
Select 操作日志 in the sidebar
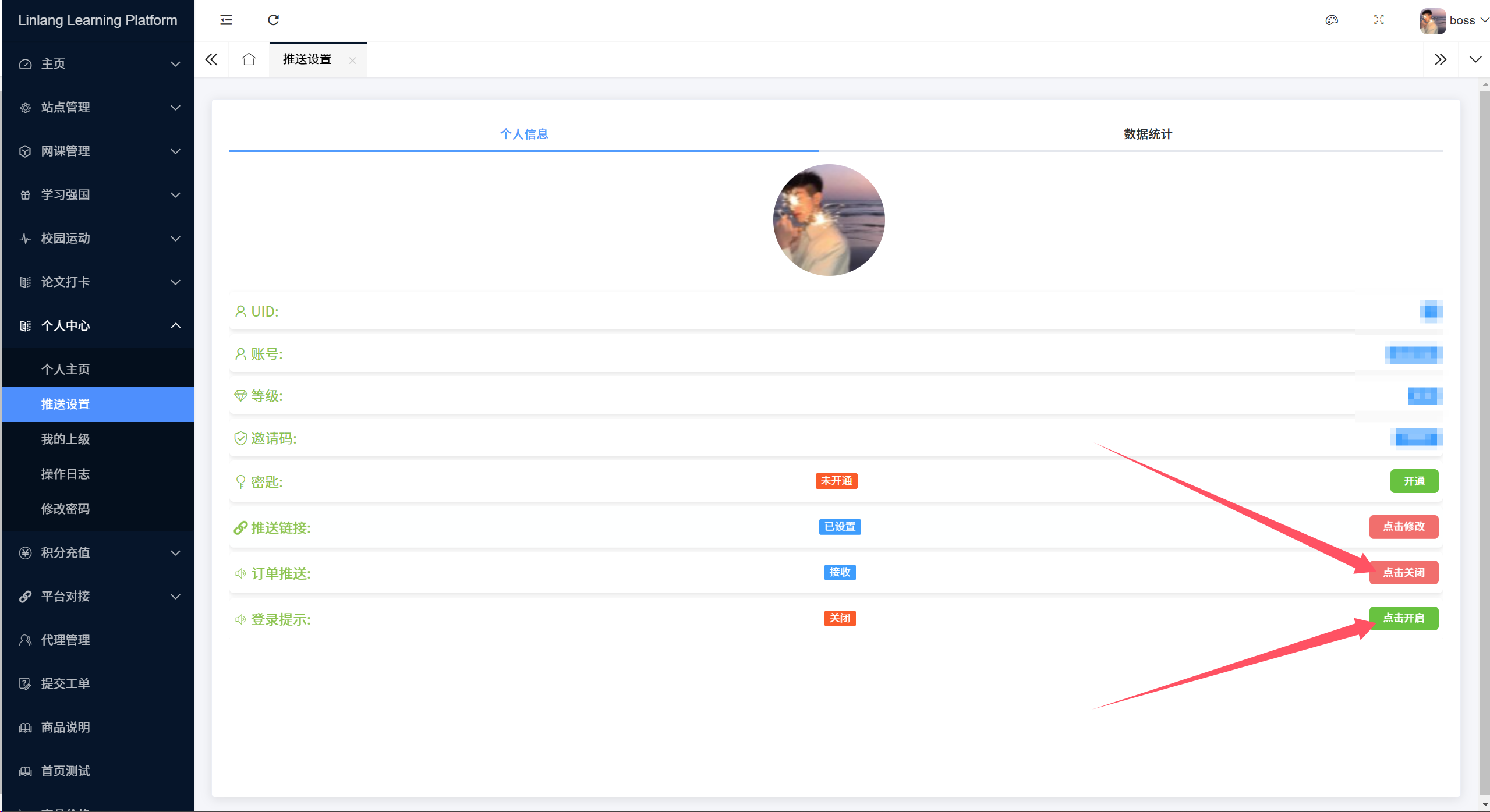[x=66, y=474]
